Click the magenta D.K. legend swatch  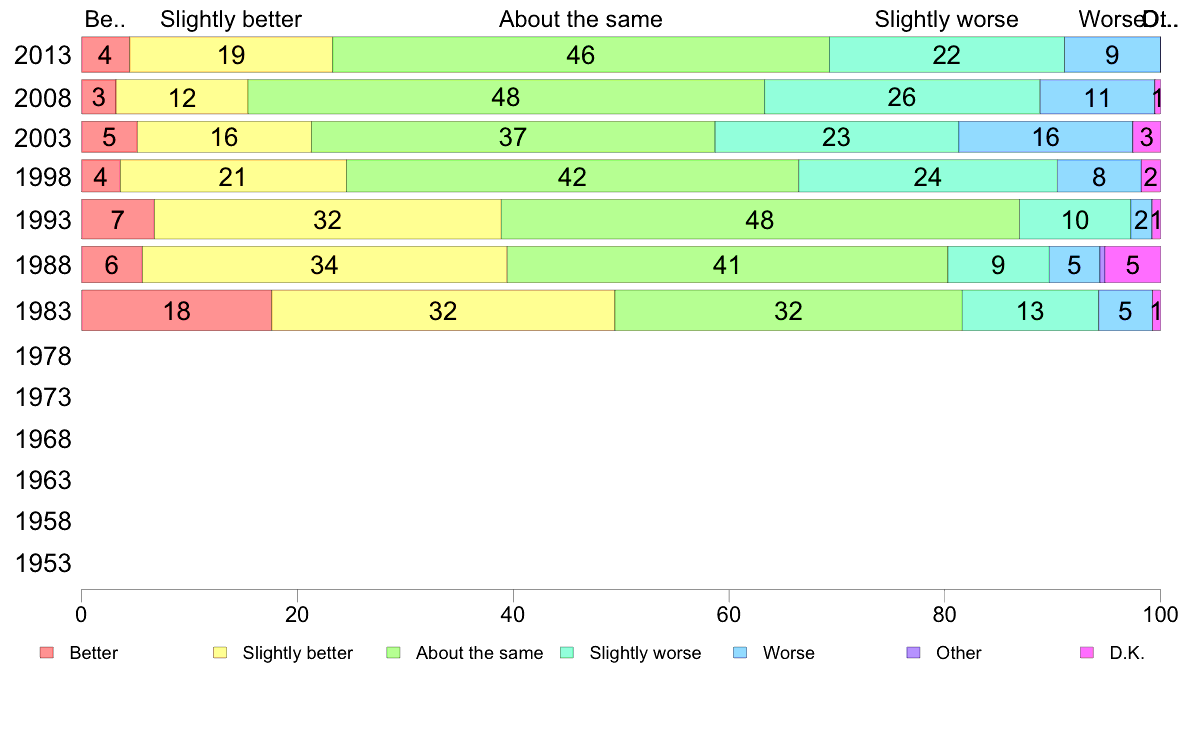(x=1086, y=653)
